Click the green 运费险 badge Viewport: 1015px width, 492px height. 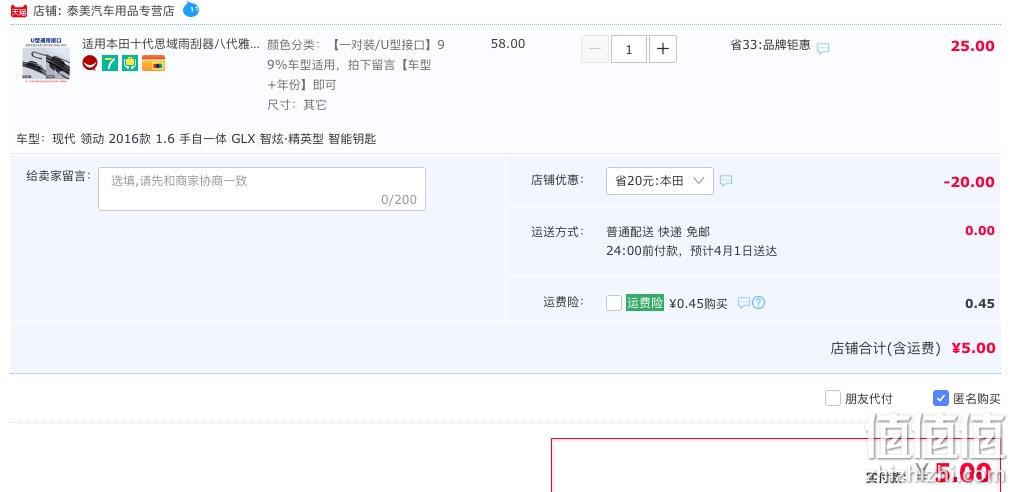645,302
